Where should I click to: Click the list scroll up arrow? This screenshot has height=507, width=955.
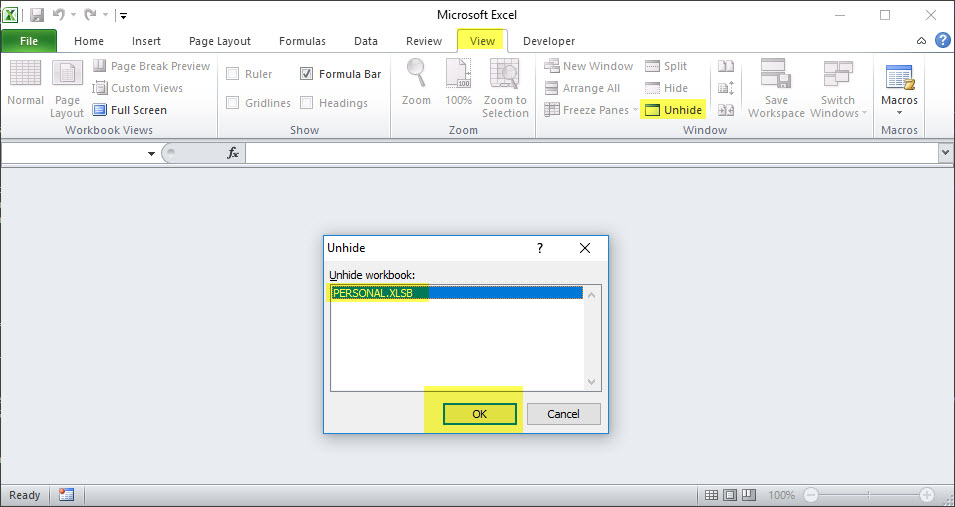click(x=591, y=295)
